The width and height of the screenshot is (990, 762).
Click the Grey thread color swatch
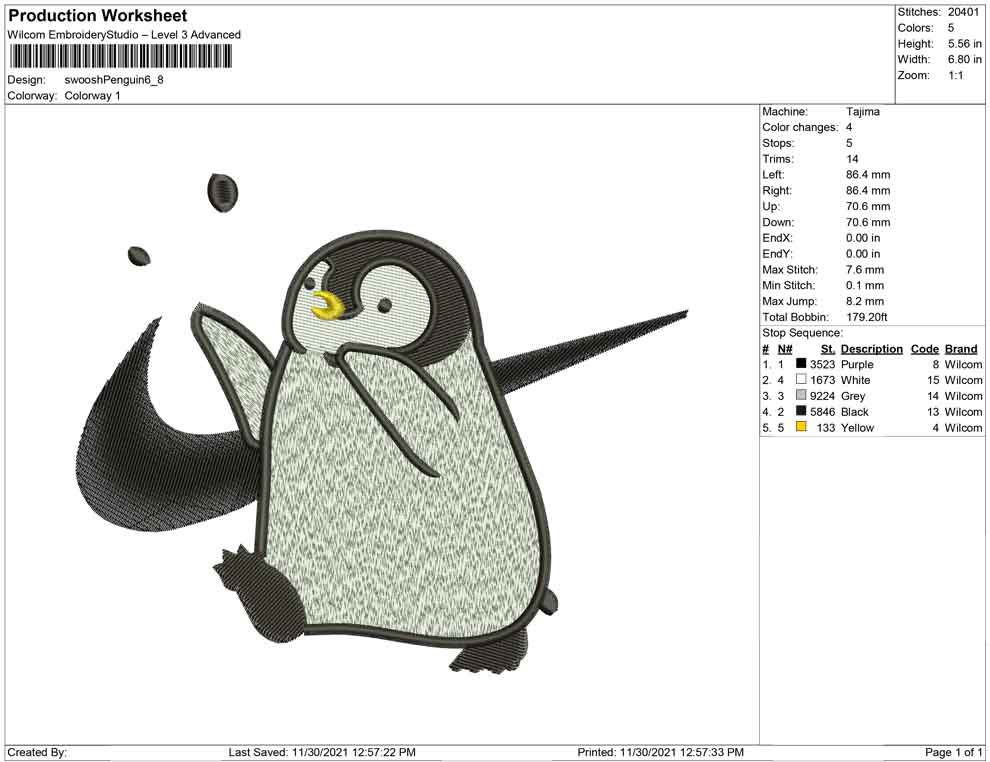[801, 395]
